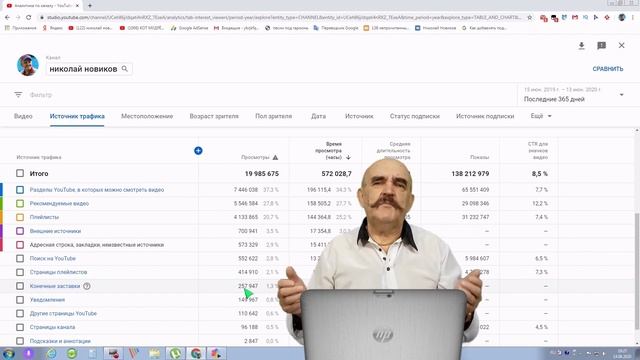This screenshot has height=360, width=640.
Task: Check the Конечные заставки row
Action: pyautogui.click(x=20, y=286)
